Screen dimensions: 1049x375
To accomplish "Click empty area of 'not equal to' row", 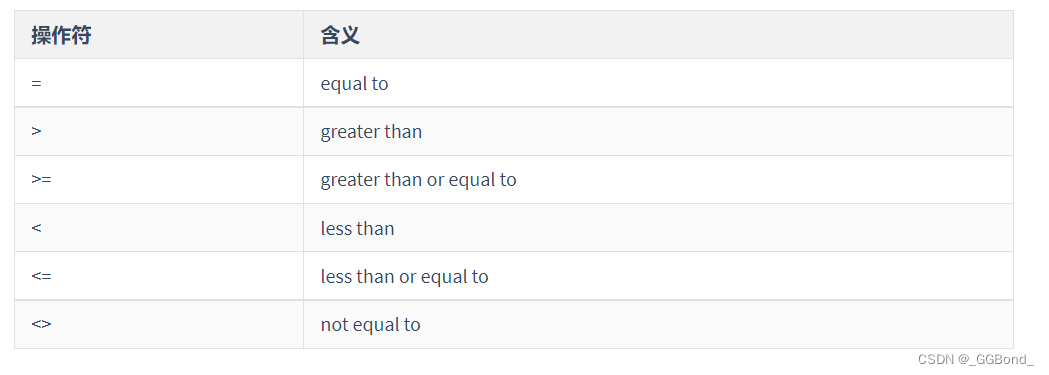I will pos(716,324).
